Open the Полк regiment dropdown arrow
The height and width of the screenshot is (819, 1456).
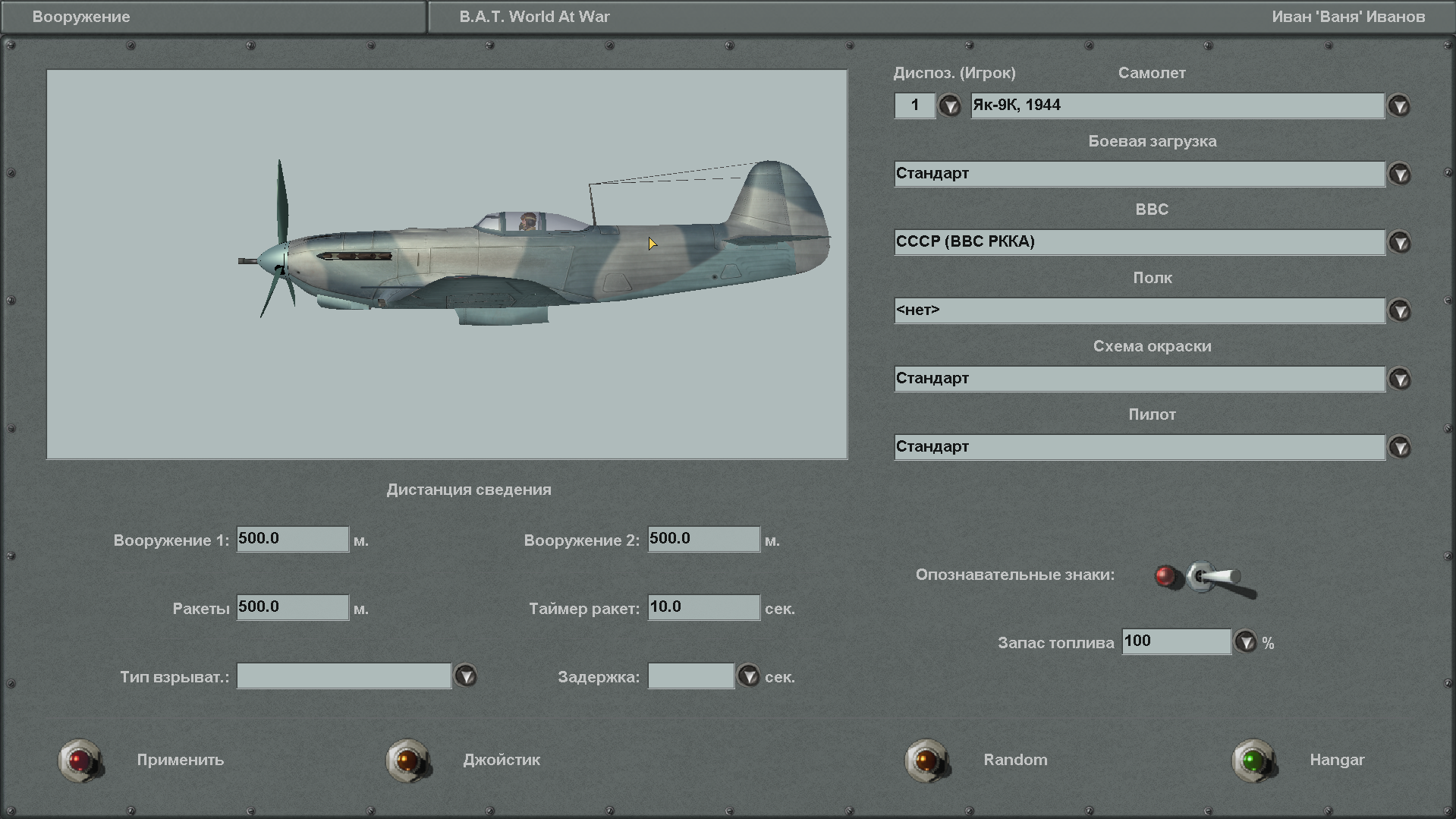1399,310
